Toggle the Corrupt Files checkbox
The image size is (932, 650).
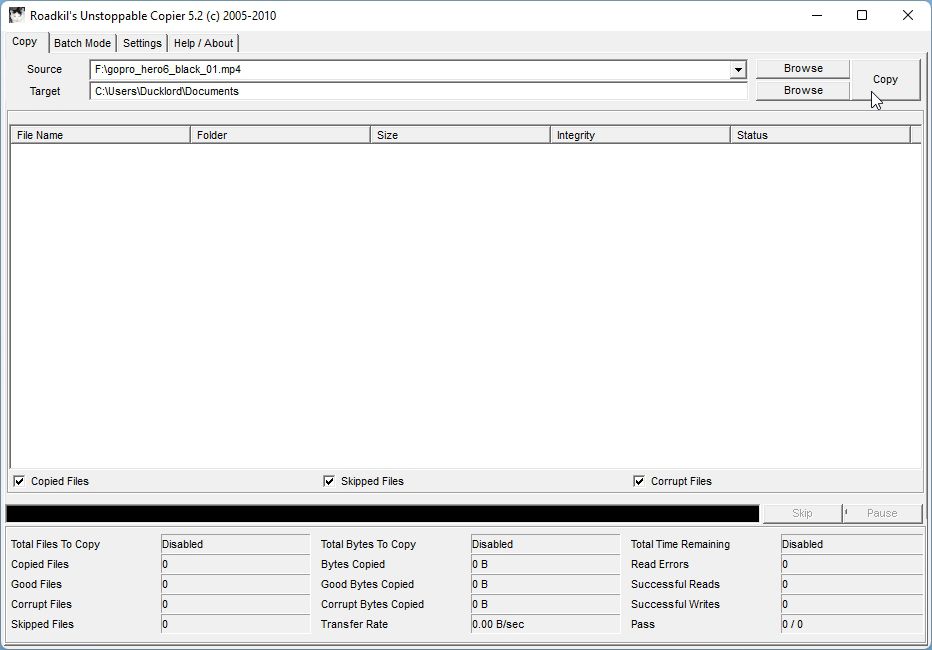[x=639, y=481]
